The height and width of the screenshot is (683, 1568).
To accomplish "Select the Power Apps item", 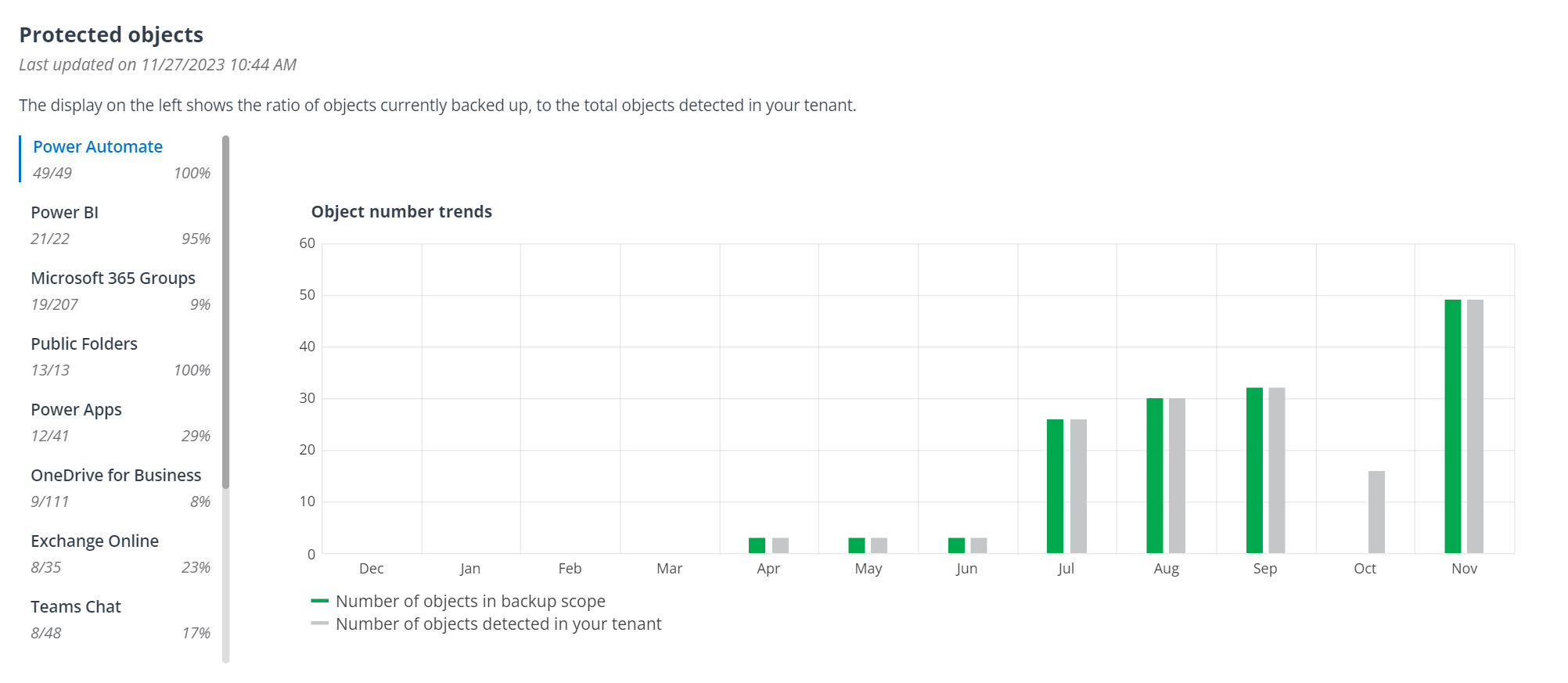I will 76,410.
